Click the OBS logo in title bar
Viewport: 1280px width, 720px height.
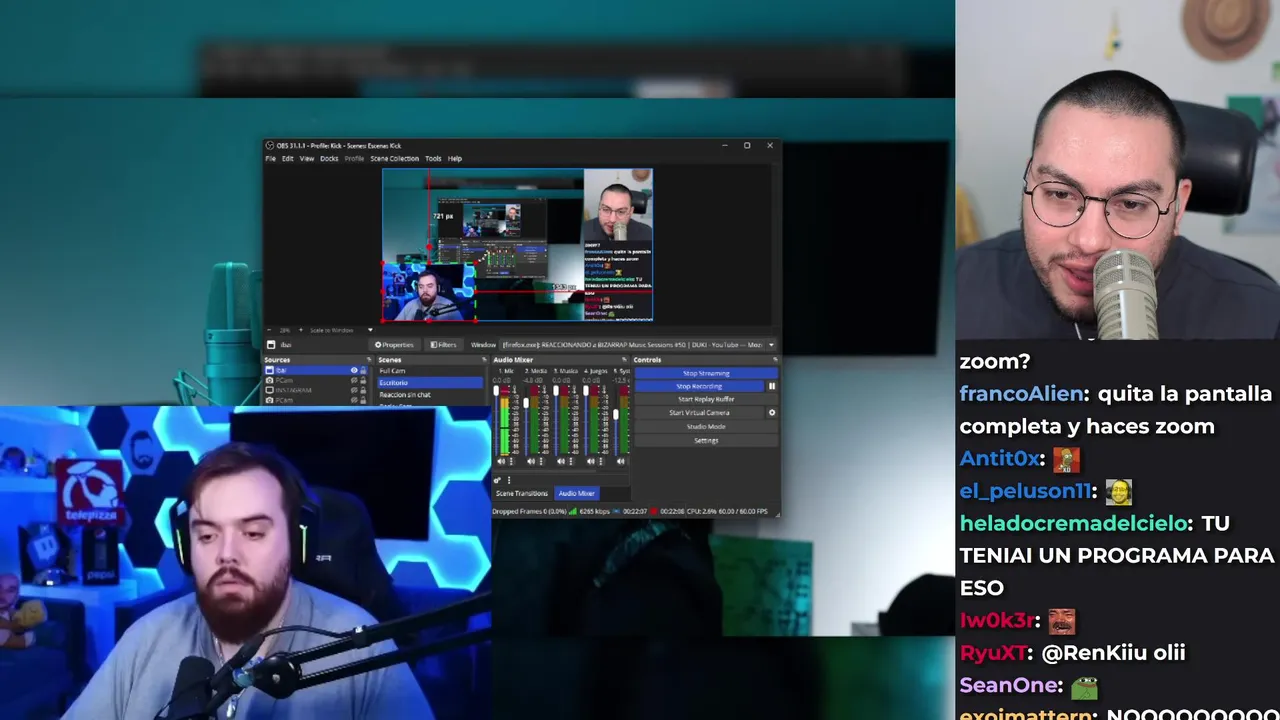click(x=270, y=146)
